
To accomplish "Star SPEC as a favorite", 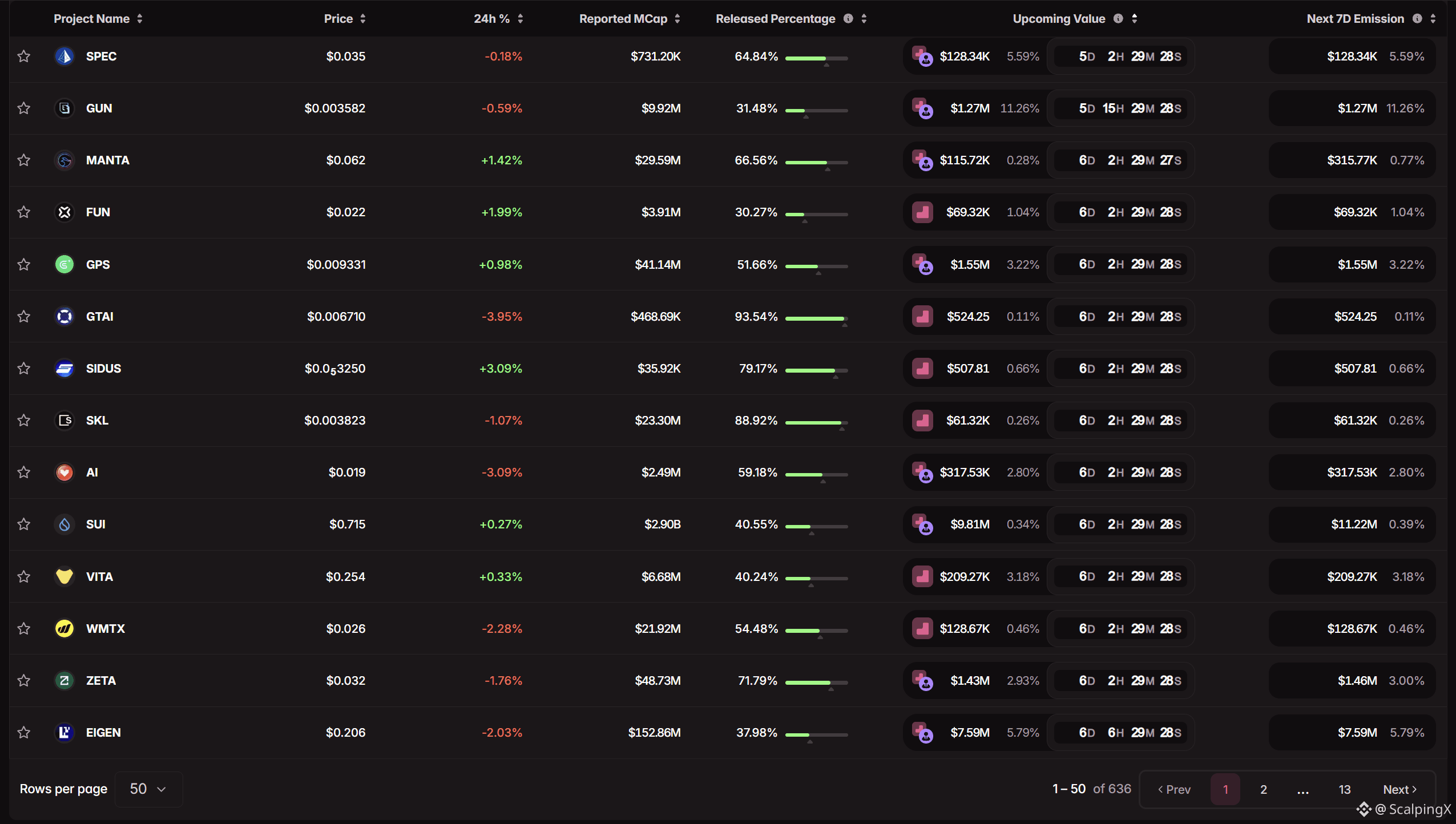I will (x=23, y=56).
